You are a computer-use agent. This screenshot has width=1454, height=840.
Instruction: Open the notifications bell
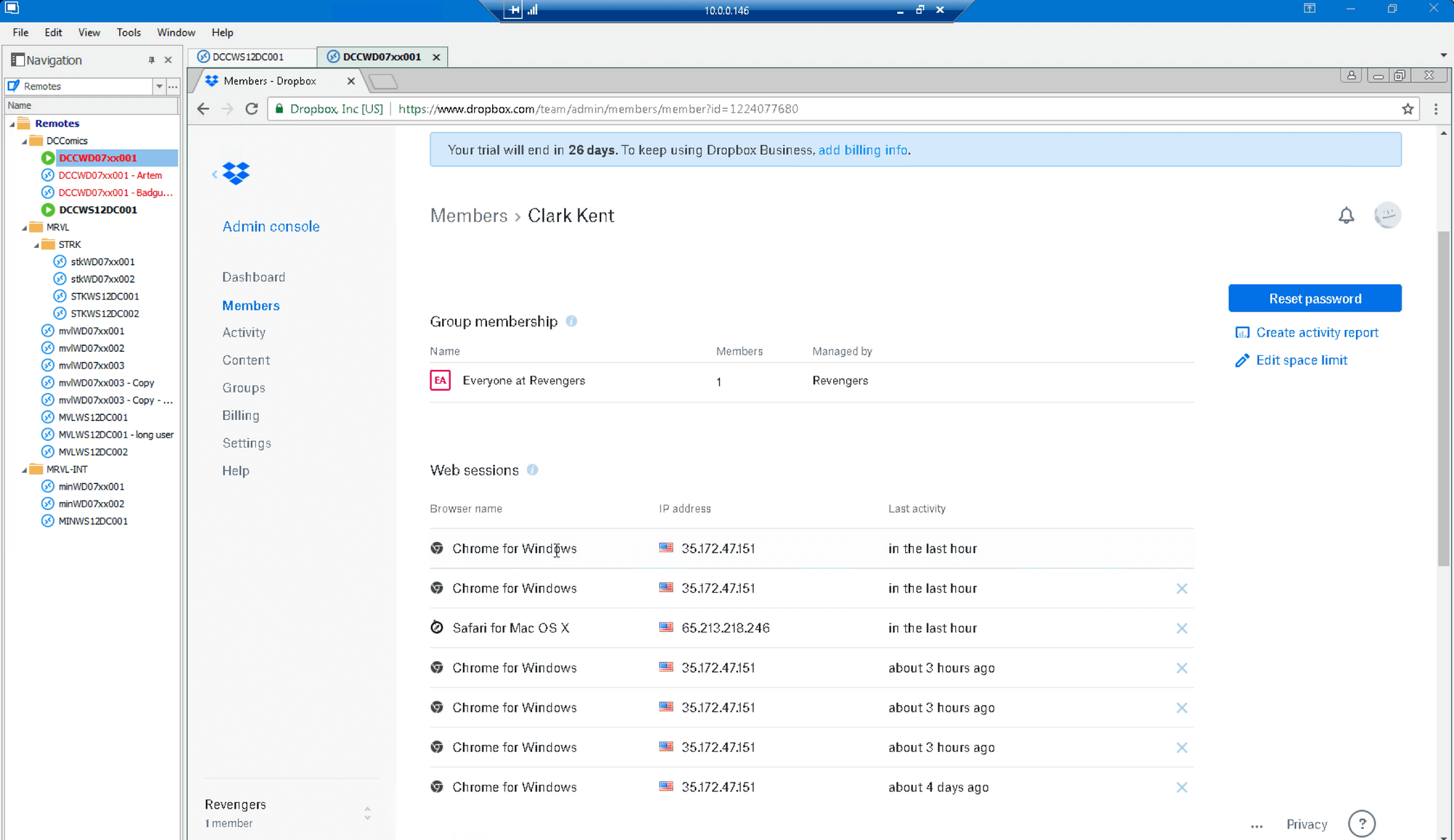click(x=1346, y=216)
